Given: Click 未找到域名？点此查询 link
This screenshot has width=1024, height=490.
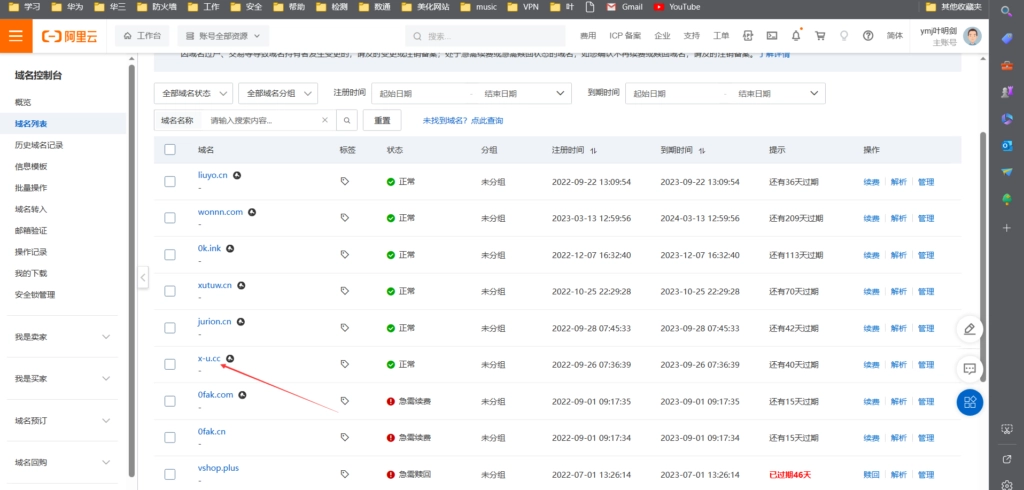Looking at the screenshot, I should [463, 121].
